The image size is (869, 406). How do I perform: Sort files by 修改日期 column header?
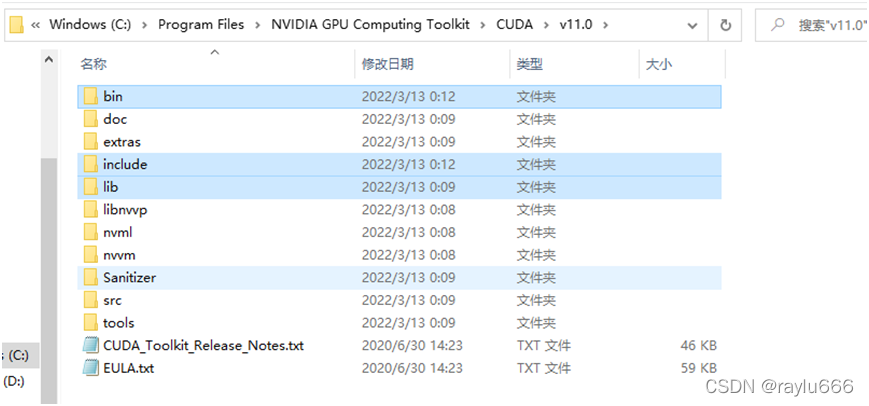[386, 64]
